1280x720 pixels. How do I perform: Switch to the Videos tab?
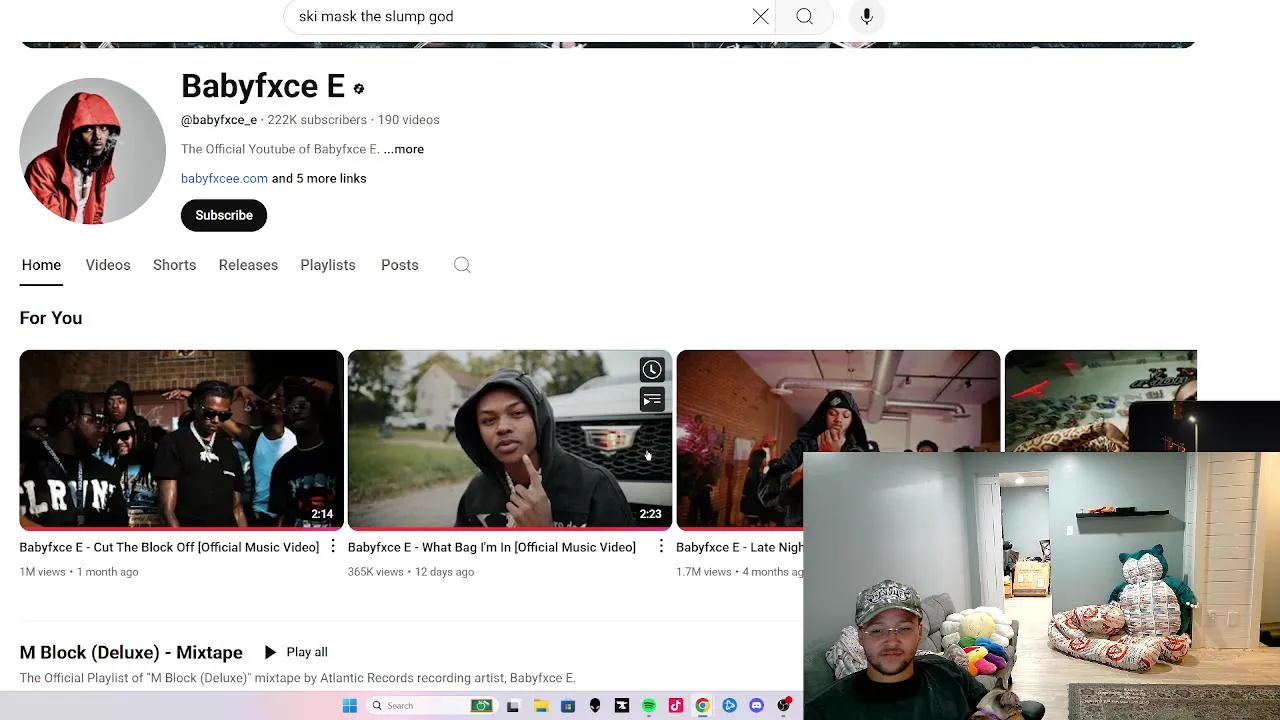click(x=108, y=265)
